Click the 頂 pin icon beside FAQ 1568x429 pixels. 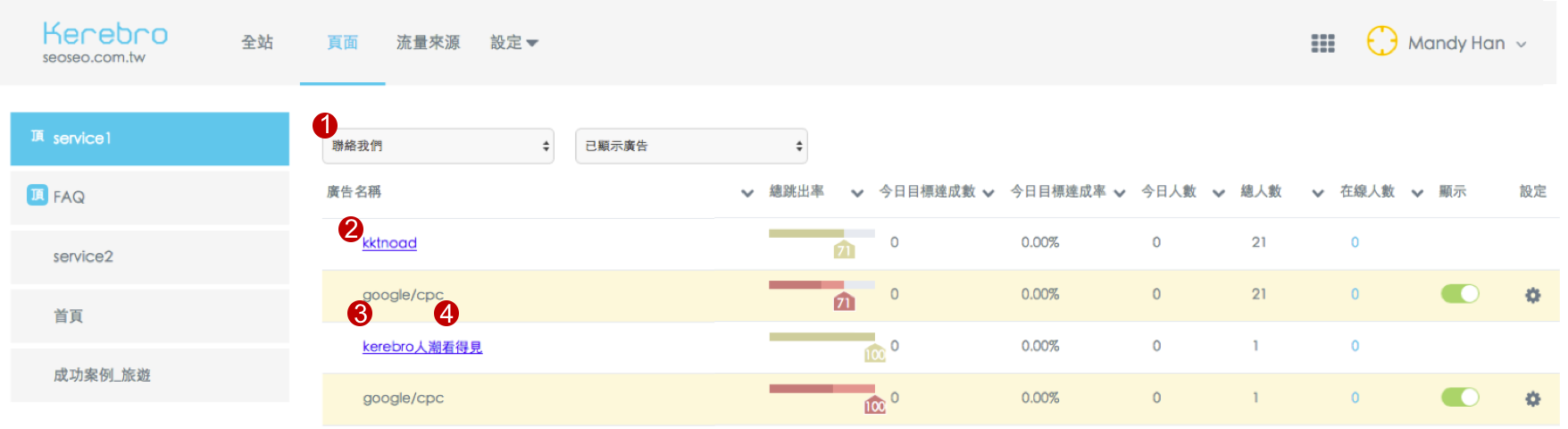coord(37,196)
